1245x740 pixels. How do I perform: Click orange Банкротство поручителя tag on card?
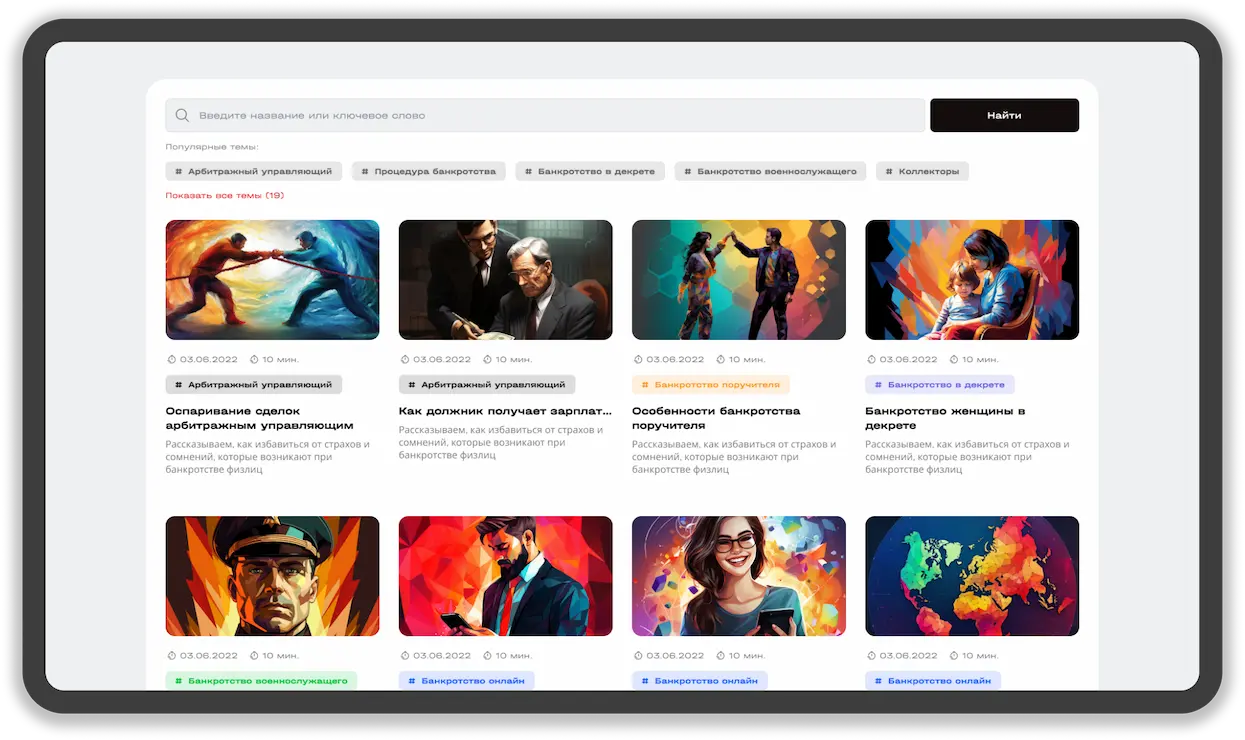(x=711, y=384)
